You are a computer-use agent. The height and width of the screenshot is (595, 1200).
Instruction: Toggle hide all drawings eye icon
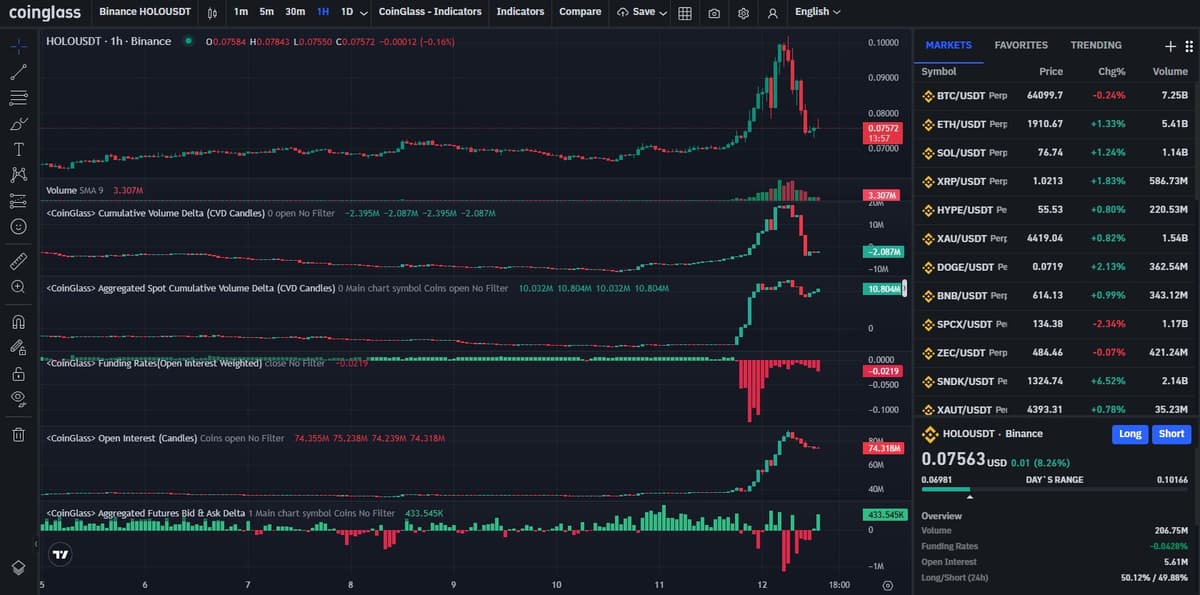(18, 399)
